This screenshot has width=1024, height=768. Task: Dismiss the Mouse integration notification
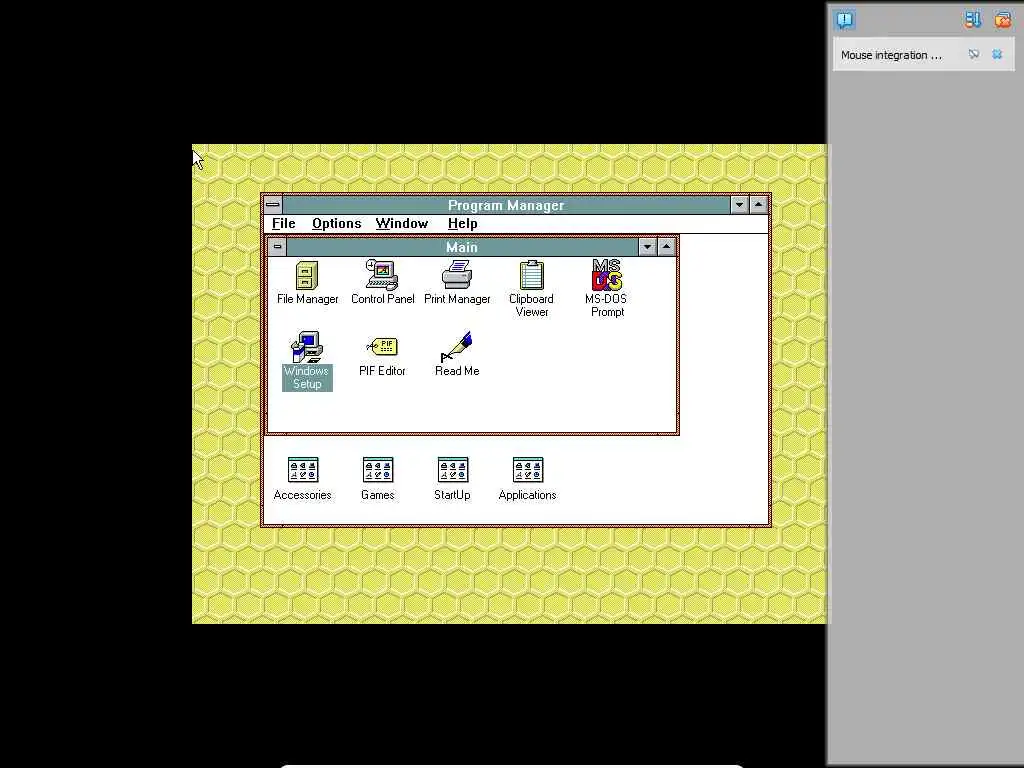997,54
